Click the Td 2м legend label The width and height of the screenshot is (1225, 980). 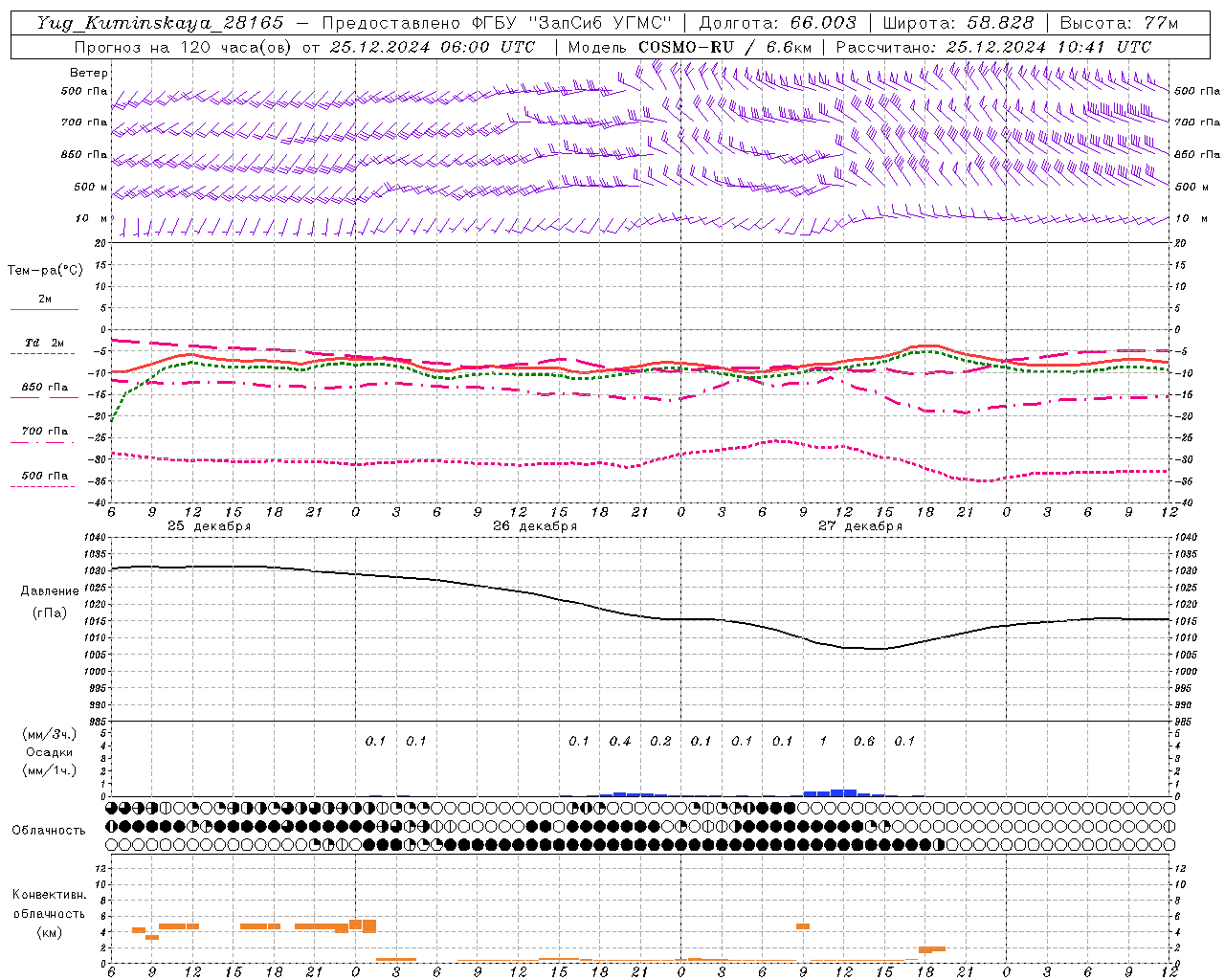coord(44,343)
